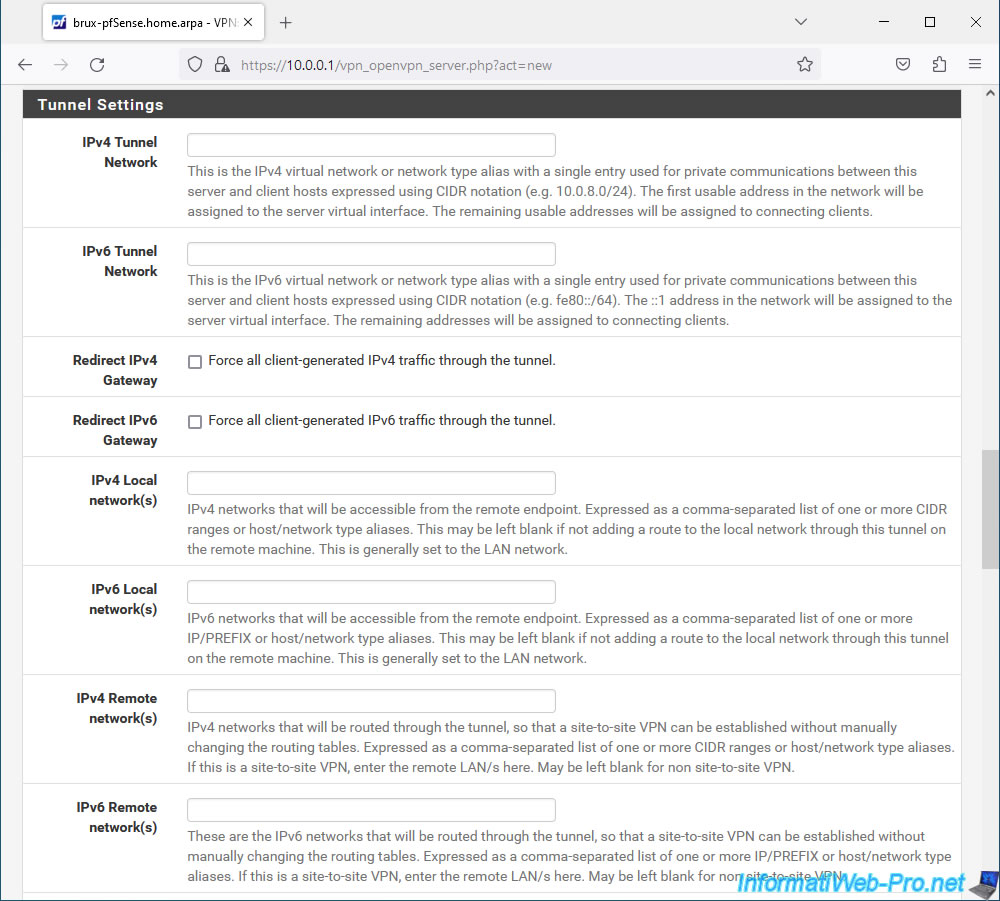Close the brux-pfSense tab

click(249, 22)
